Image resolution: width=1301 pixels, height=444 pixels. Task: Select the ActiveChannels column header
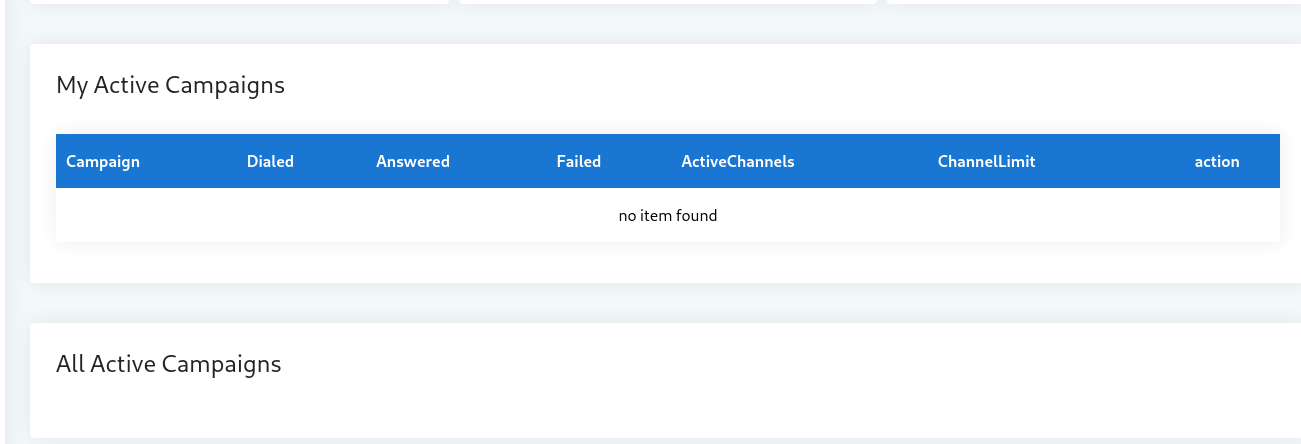pyautogui.click(x=738, y=161)
